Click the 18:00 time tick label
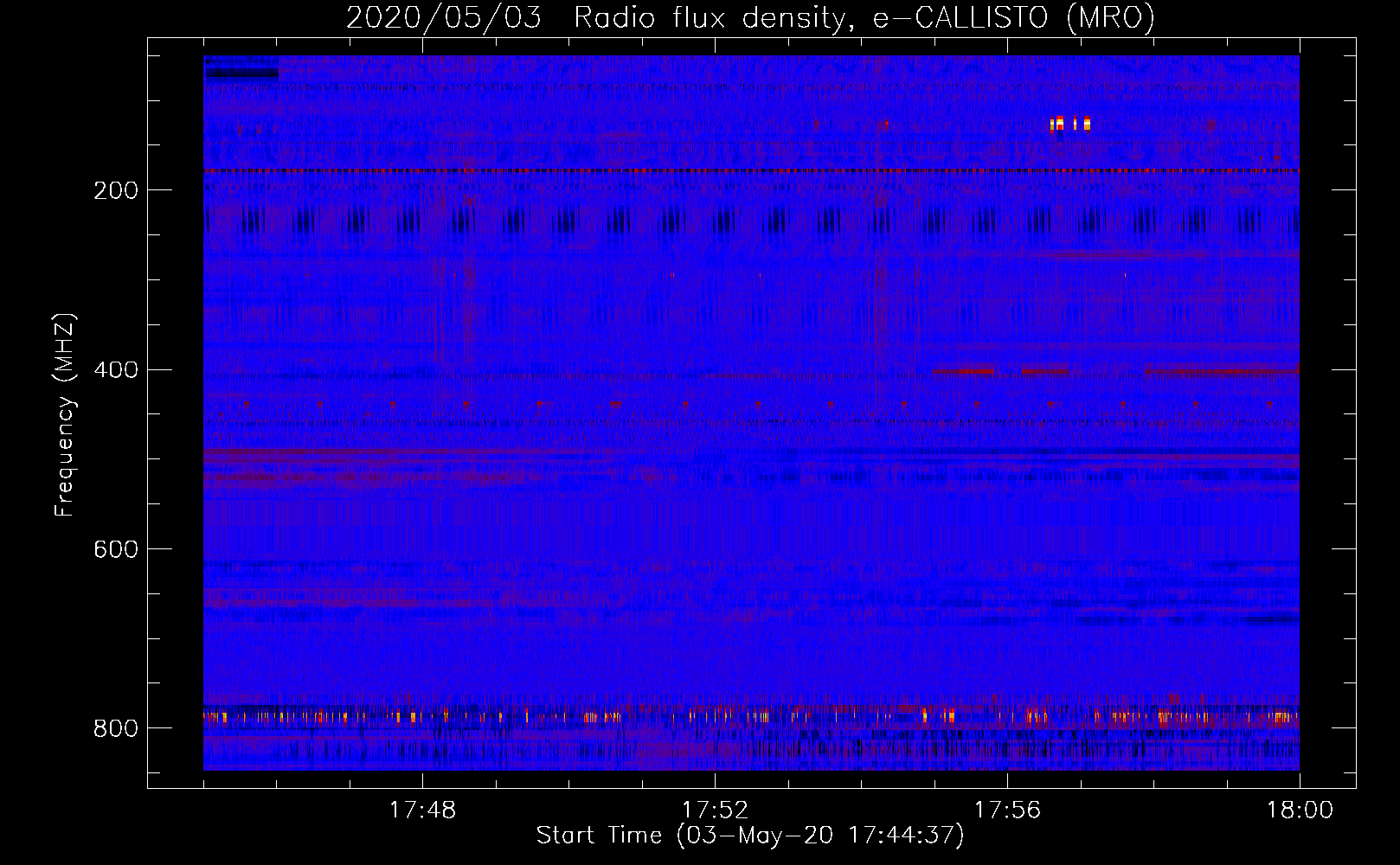 1300,811
